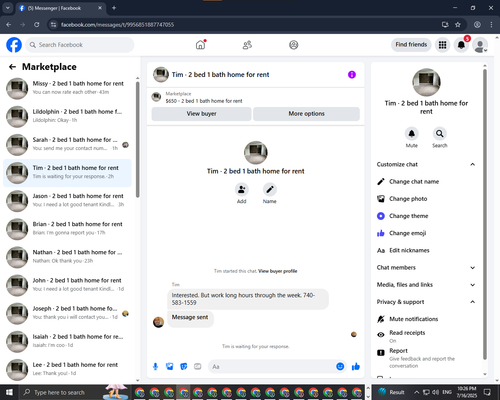The height and width of the screenshot is (400, 500).
Task: Click the Windows taskbar search box
Action: tap(75, 392)
